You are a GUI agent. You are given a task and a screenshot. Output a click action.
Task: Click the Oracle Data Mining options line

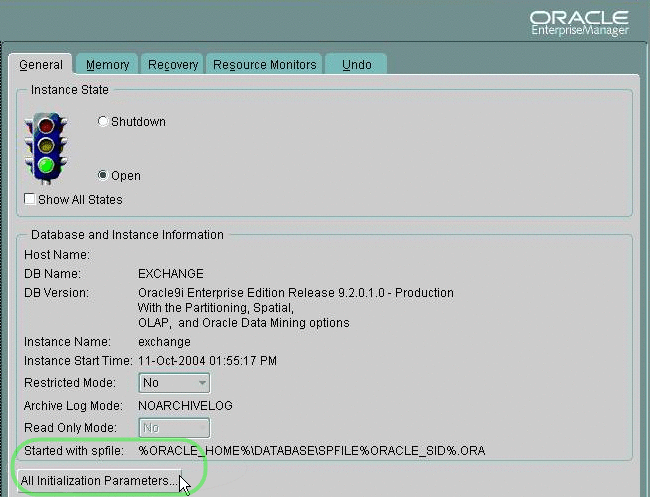coord(244,322)
